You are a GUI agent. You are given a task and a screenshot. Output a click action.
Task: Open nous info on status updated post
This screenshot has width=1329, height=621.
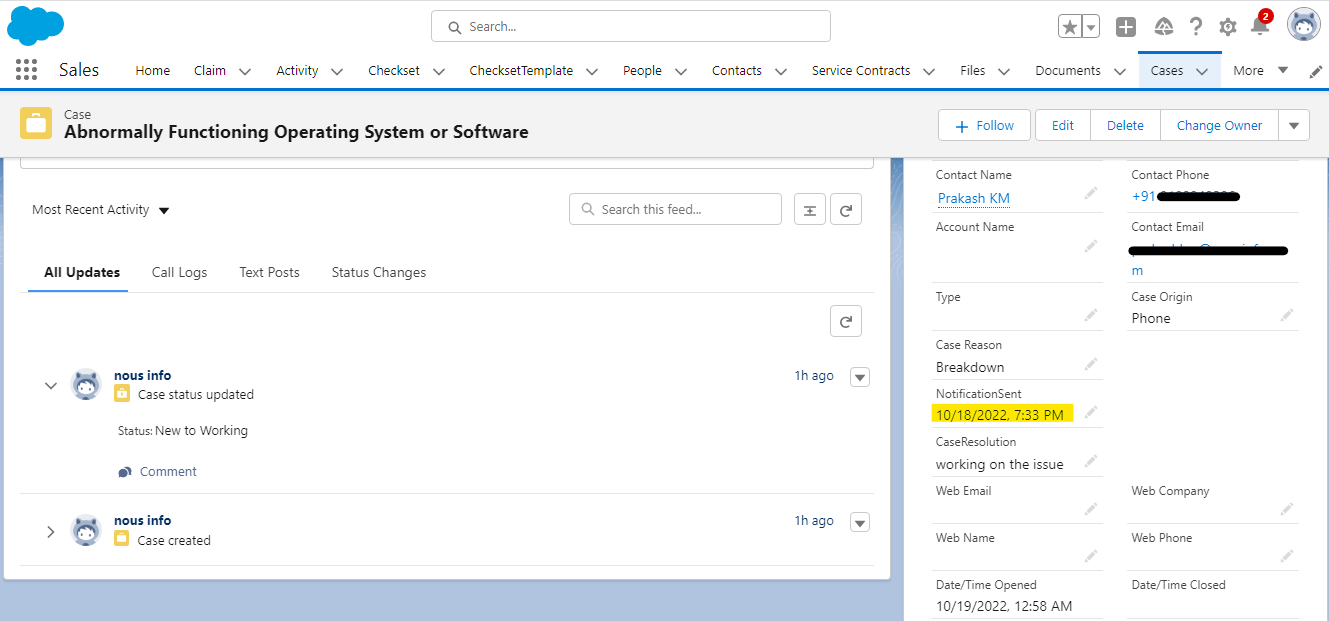[142, 375]
